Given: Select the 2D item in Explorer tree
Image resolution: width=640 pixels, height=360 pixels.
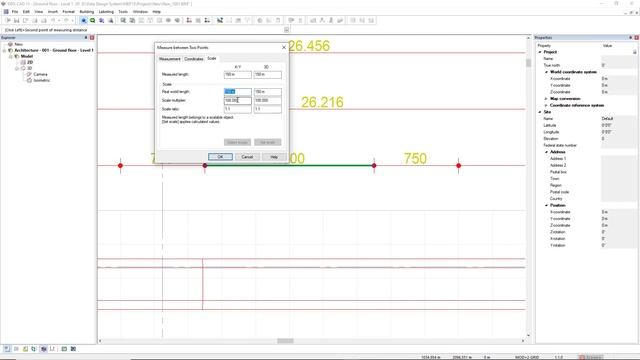Looking at the screenshot, I should tap(30, 62).
